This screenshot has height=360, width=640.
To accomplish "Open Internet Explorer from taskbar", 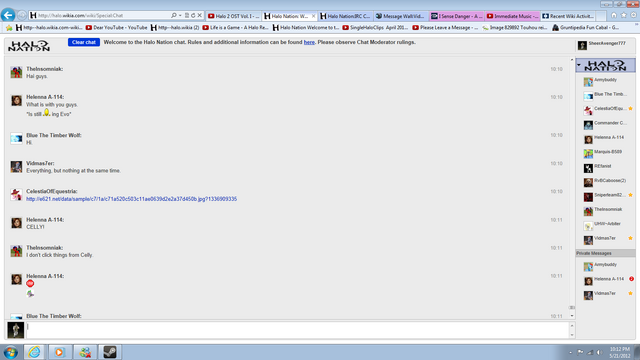I will coord(34,352).
